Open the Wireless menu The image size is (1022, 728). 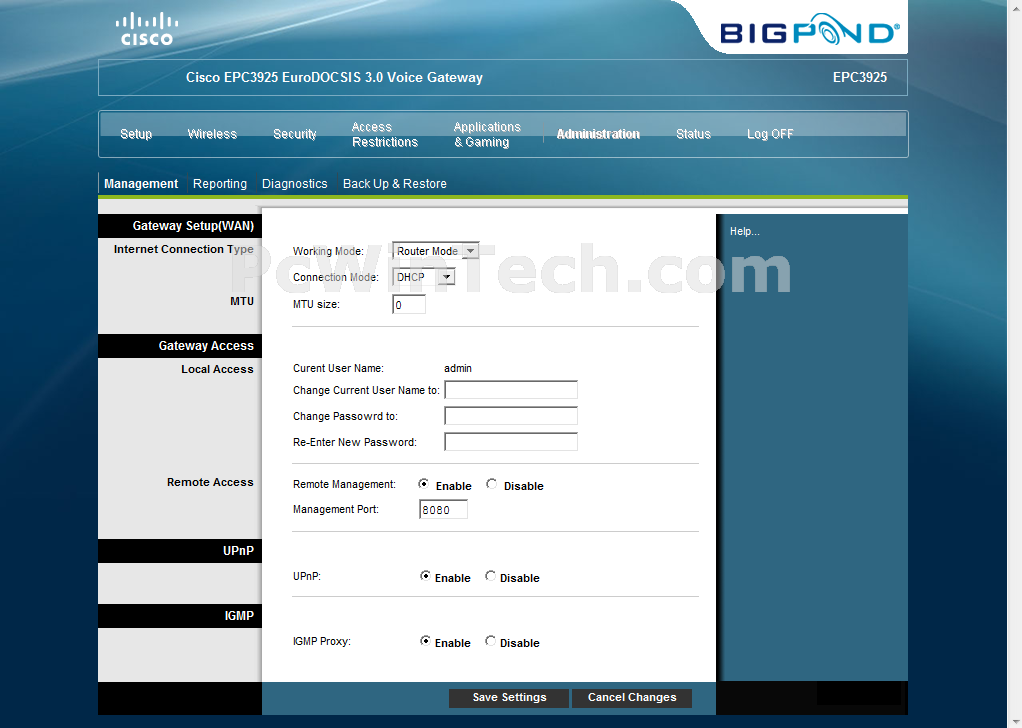[212, 134]
